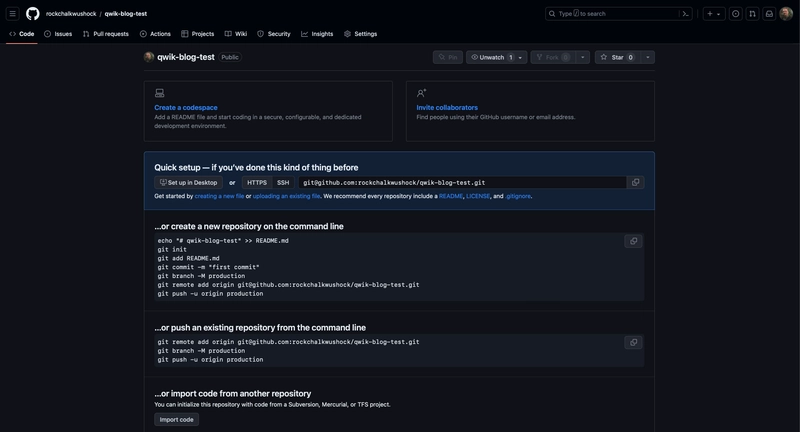Viewport: 800px width, 432px height.
Task: Expand the Fork options dropdown arrow
Action: pyautogui.click(x=583, y=57)
